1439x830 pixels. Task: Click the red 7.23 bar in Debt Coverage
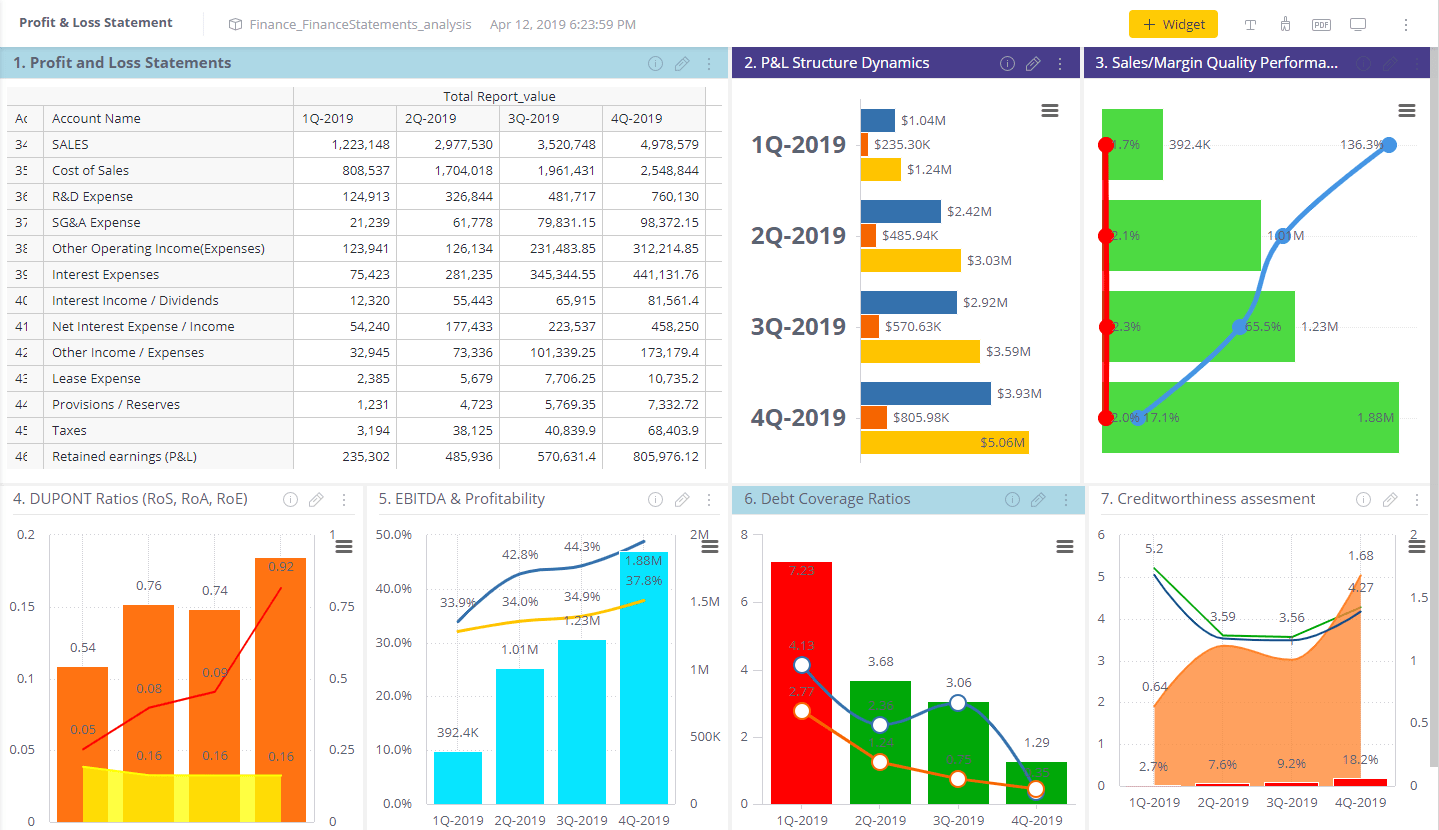[x=801, y=683]
